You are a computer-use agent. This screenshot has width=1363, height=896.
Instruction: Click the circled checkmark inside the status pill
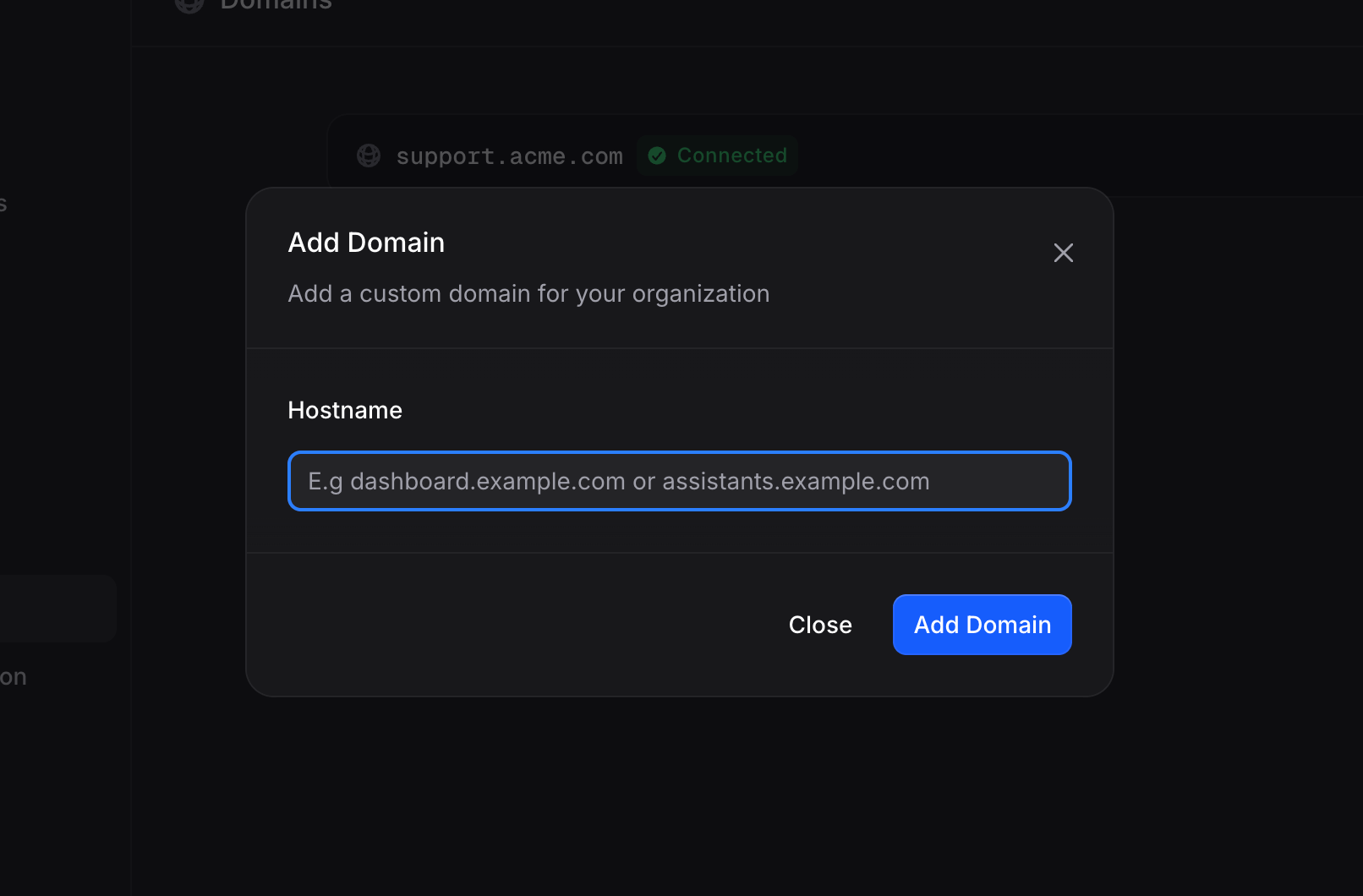[x=657, y=156]
